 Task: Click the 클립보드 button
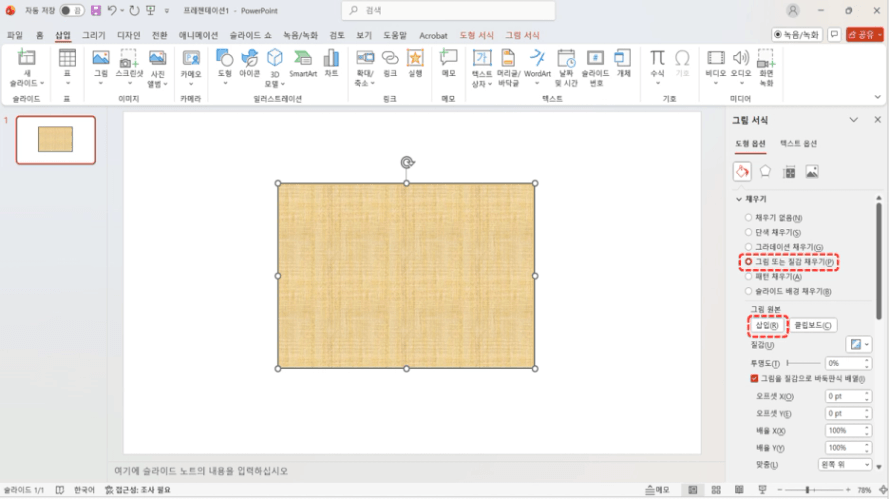813,325
